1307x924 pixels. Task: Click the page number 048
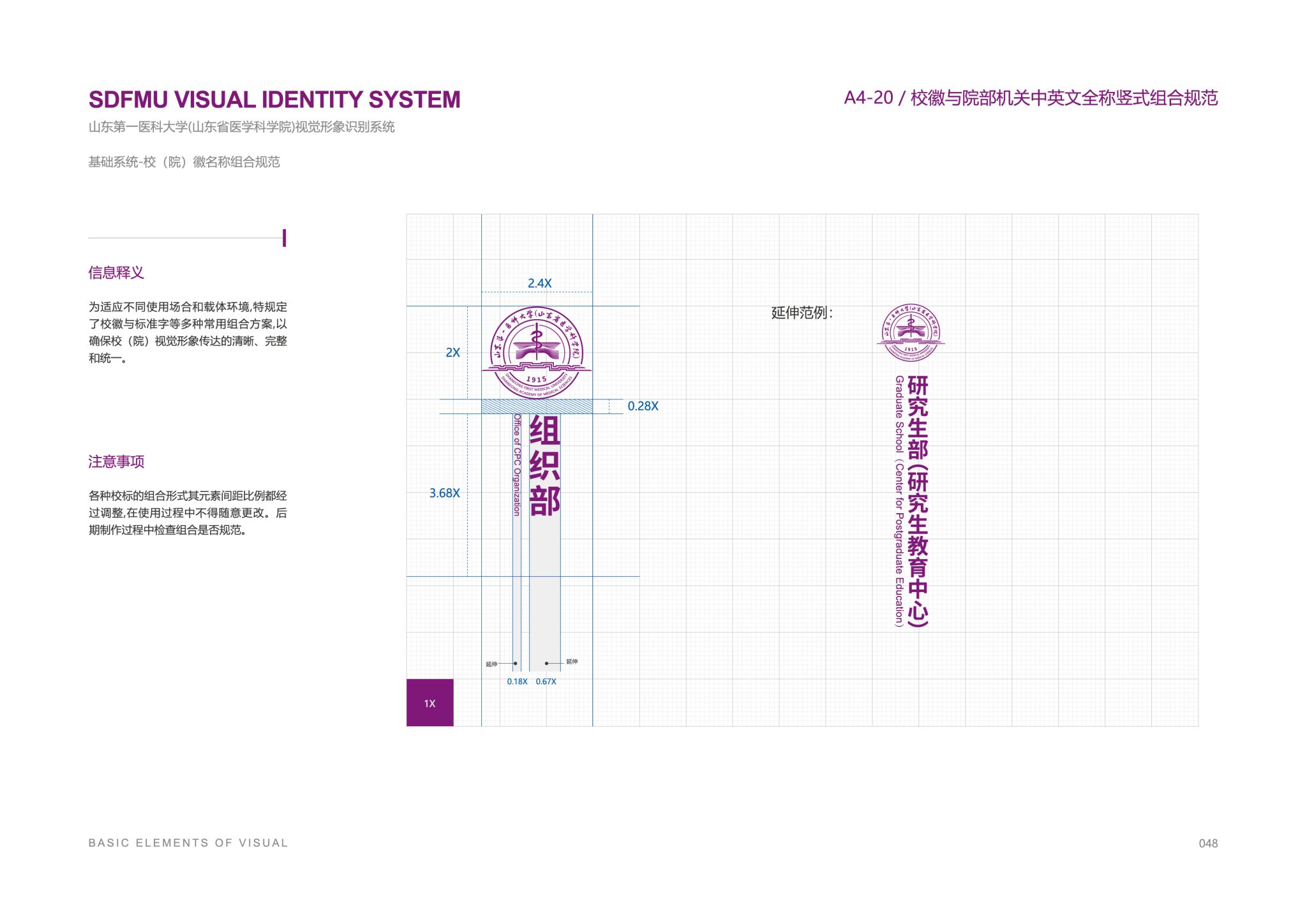pos(1207,844)
